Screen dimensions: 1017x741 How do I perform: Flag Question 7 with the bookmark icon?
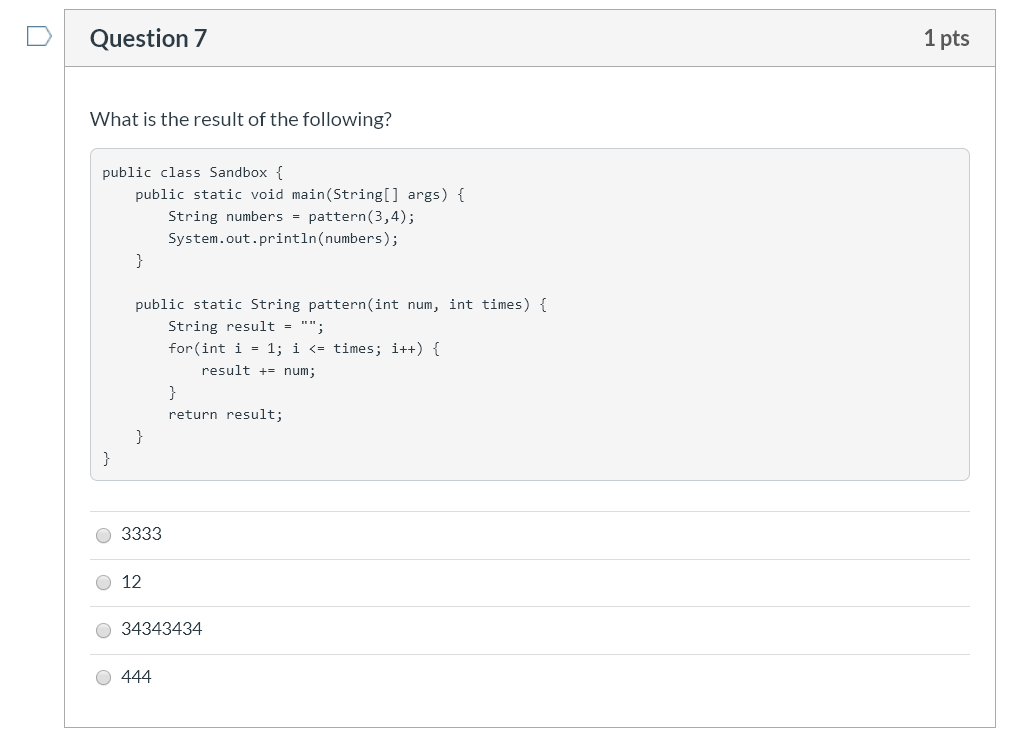pyautogui.click(x=39, y=36)
